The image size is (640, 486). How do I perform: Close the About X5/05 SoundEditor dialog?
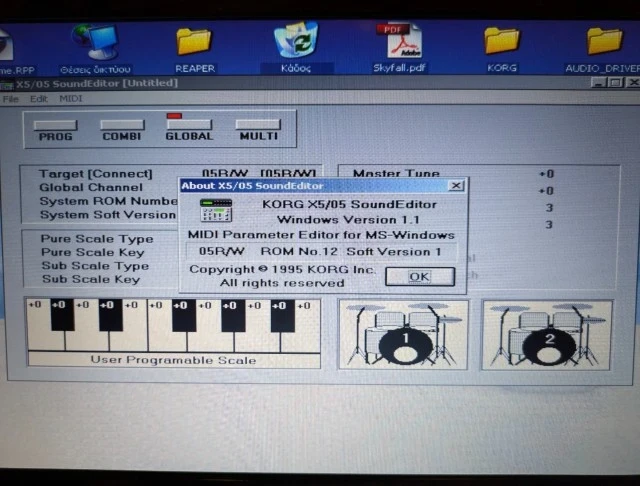click(x=456, y=186)
